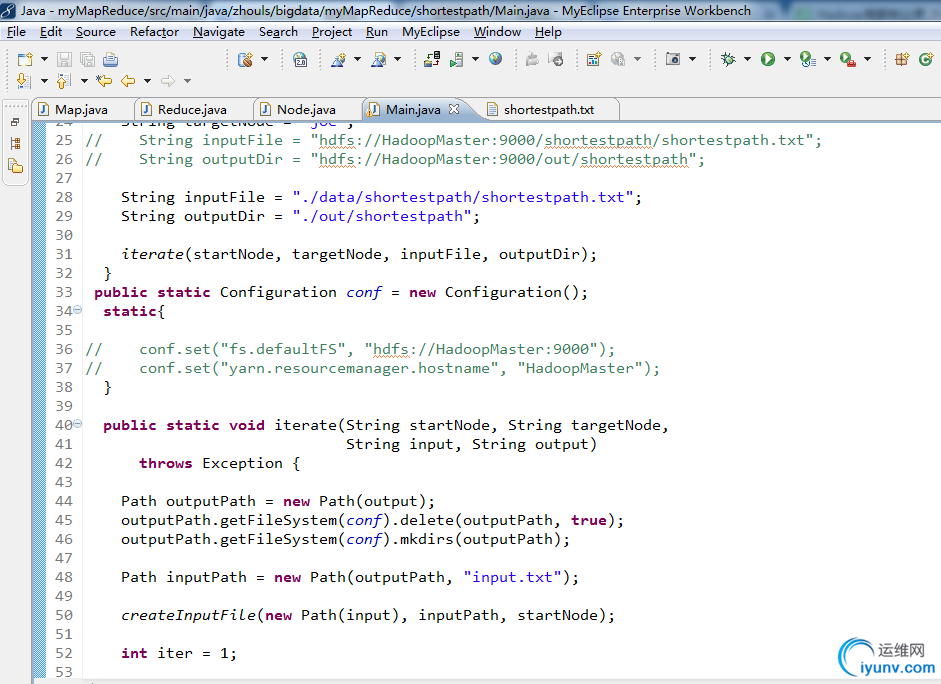Click the Package Explorer icon in left sidebar
941x684 pixels.
(16, 166)
